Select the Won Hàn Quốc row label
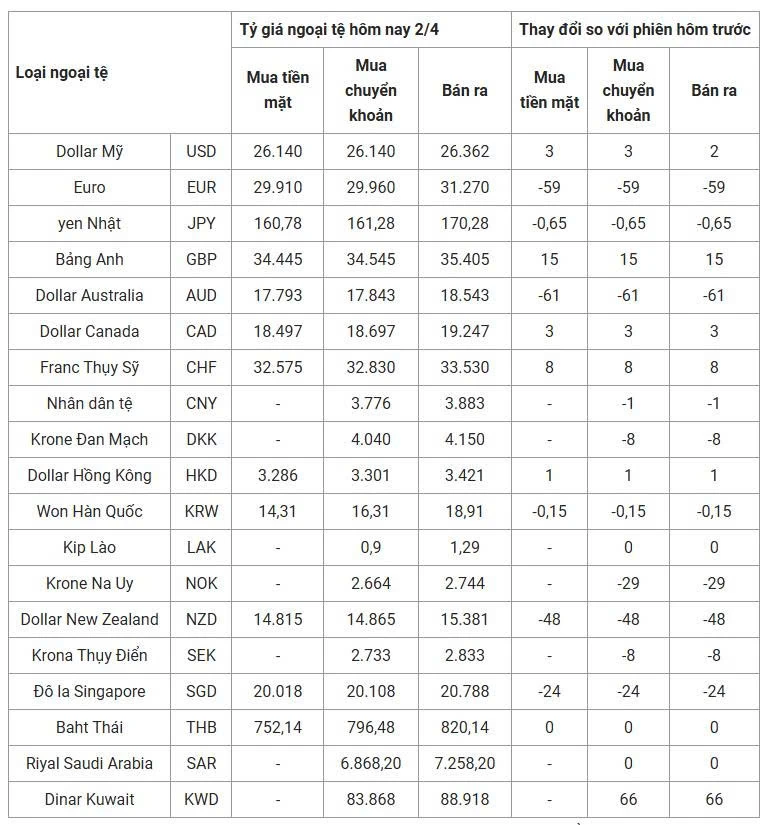The image size is (763, 825). [x=90, y=511]
